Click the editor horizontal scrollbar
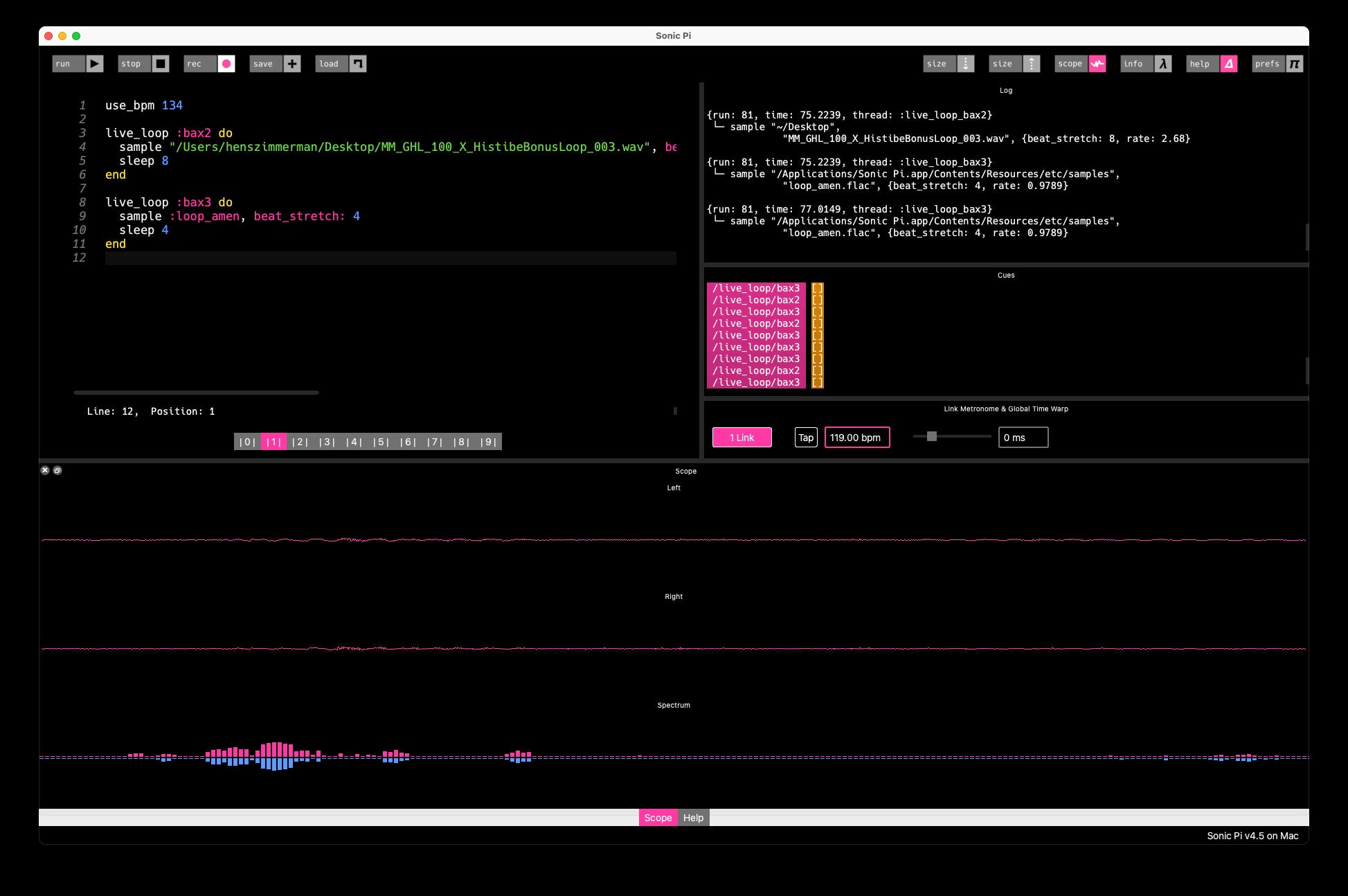 [196, 393]
